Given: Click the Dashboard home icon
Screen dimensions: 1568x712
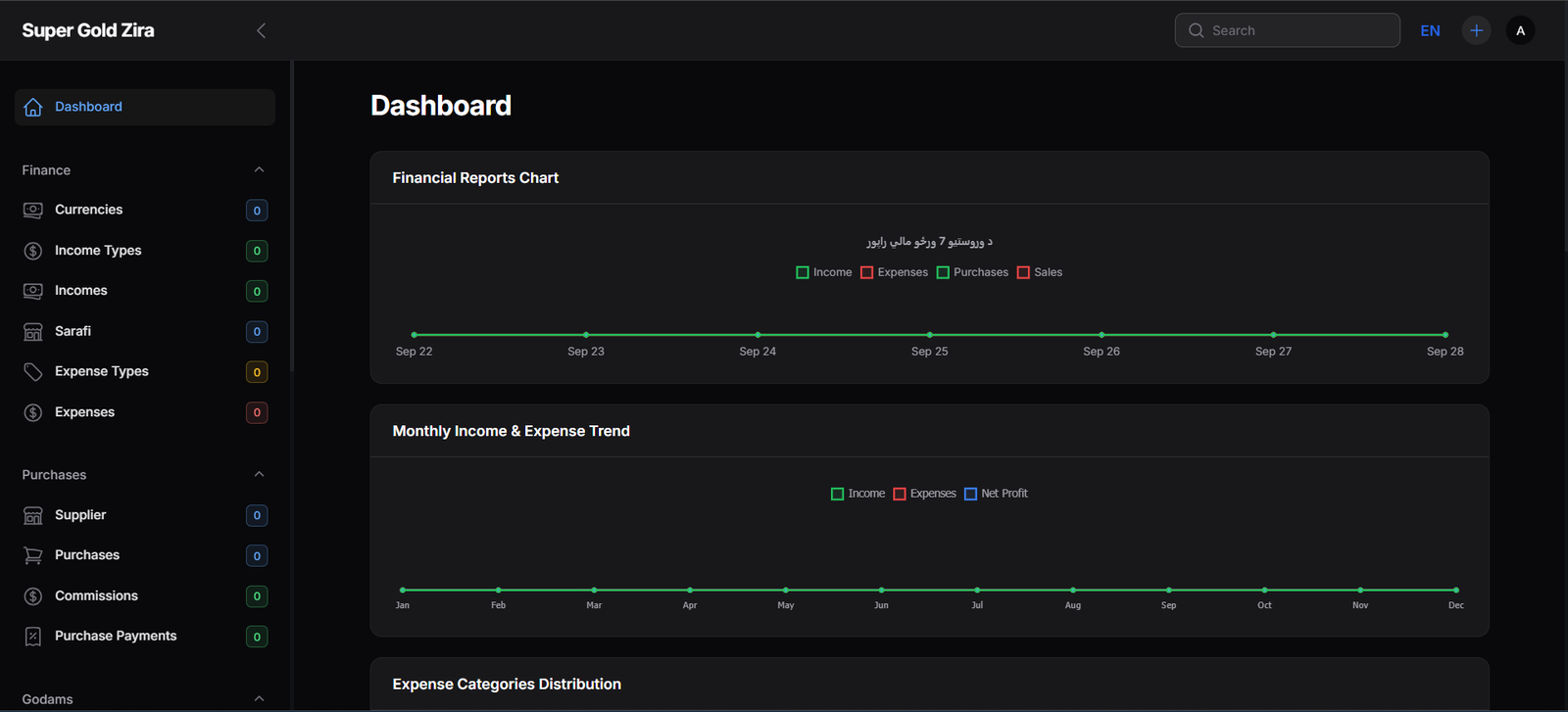Looking at the screenshot, I should pos(33,107).
